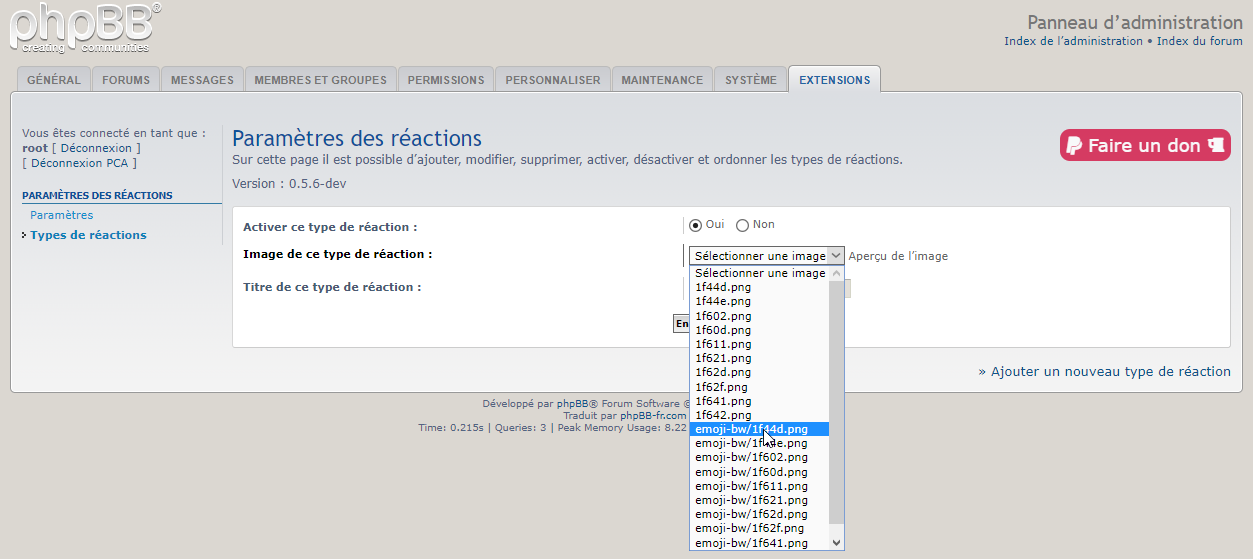Open the Membres et groupes tab

(320, 80)
